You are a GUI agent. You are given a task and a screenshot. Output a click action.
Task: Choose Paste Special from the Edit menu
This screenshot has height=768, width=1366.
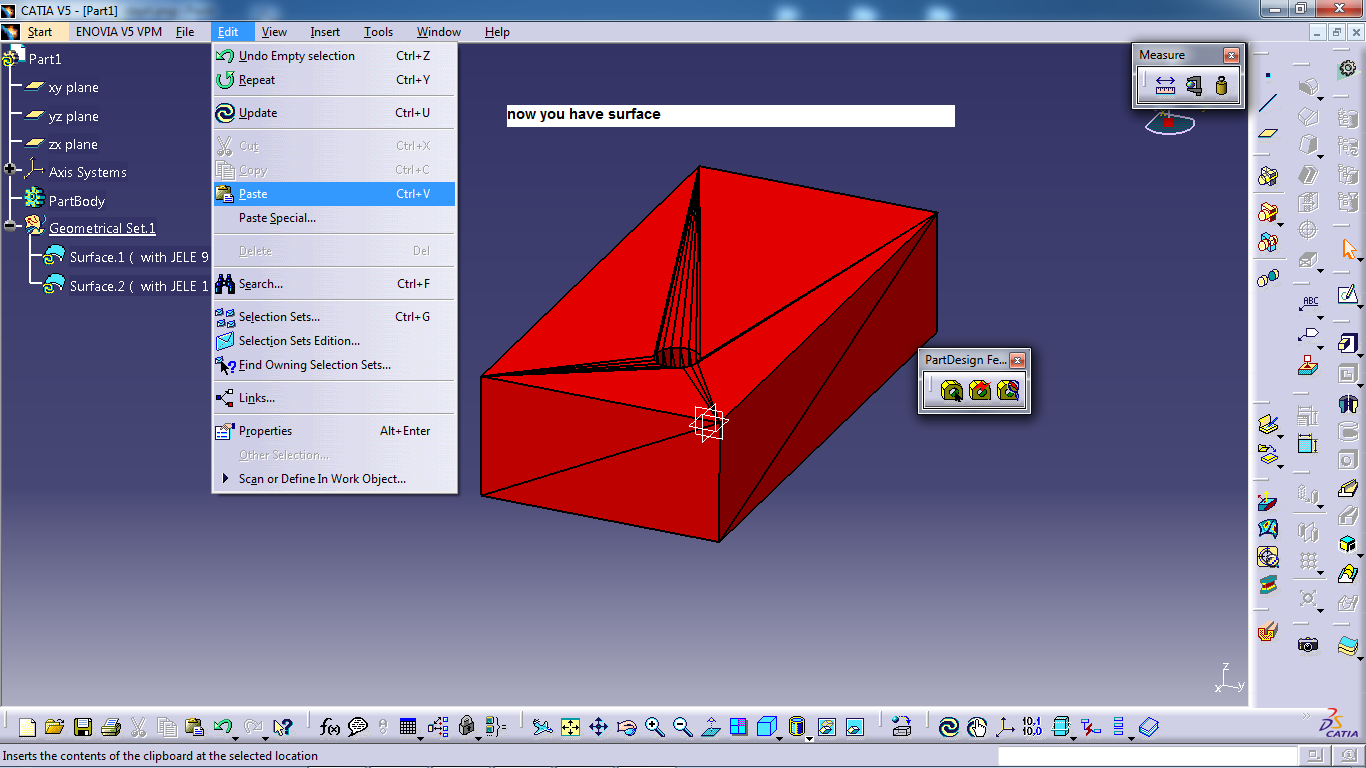334,218
